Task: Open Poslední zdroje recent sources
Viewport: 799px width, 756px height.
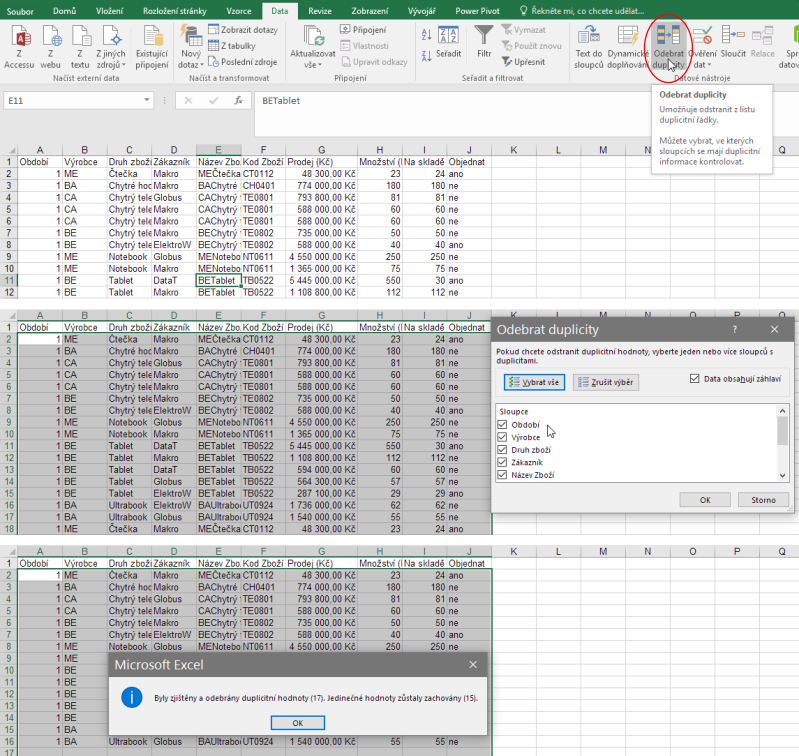Action: (243, 62)
